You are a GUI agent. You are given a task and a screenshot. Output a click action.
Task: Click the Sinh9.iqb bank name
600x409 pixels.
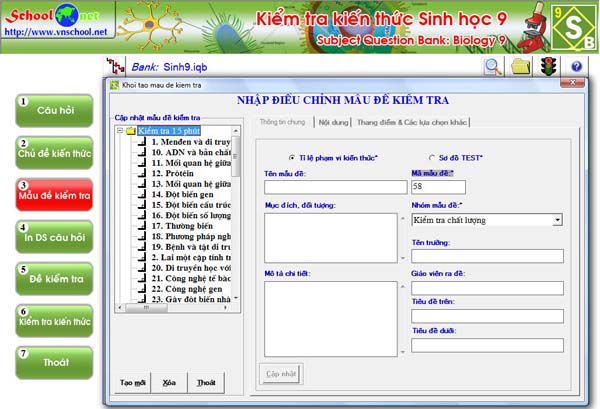tap(185, 67)
